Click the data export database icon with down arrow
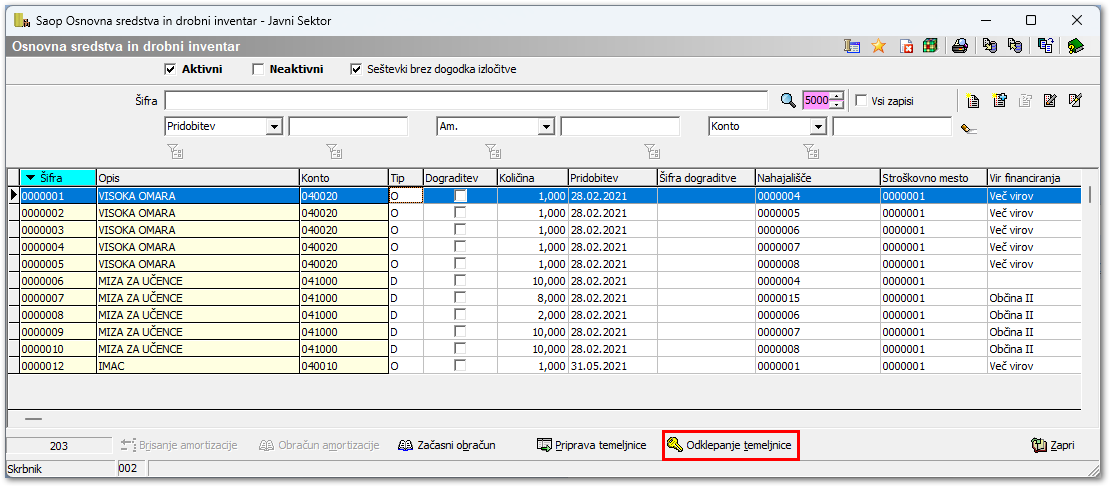The width and height of the screenshot is (1110, 487). (x=990, y=47)
